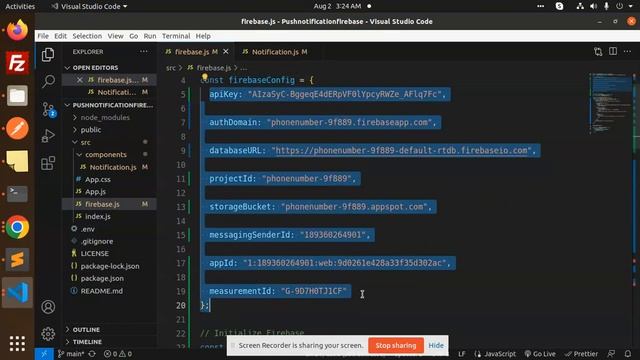This screenshot has width=640, height=360.
Task: Open the Edit menu
Action: point(60,36)
